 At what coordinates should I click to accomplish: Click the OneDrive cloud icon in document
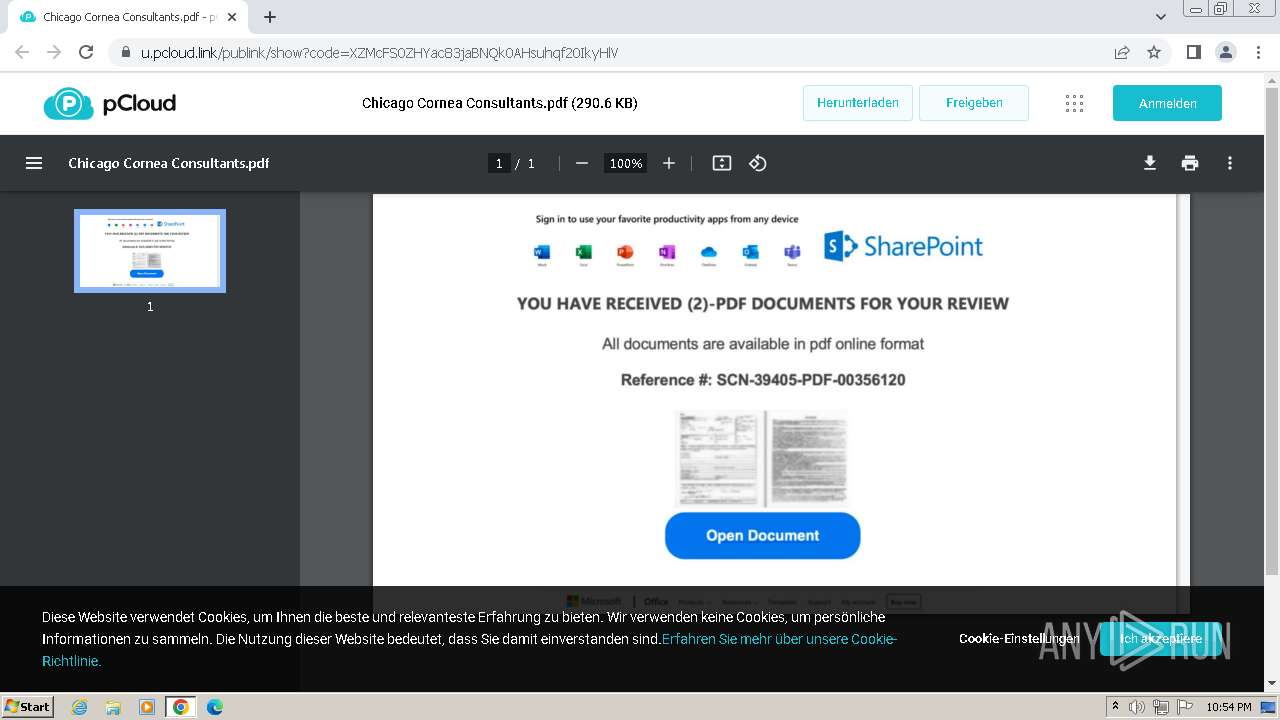tap(709, 252)
